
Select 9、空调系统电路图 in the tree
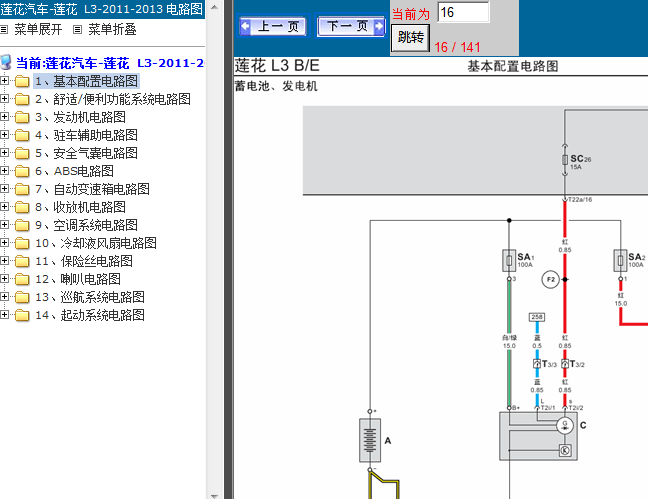point(86,225)
